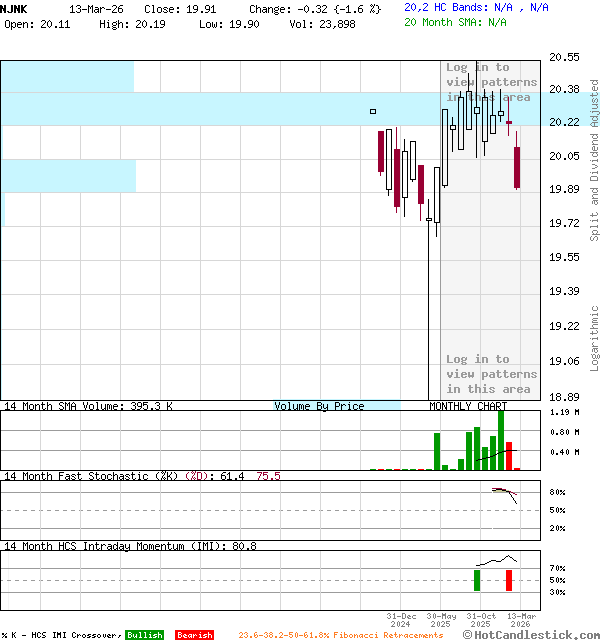Click the green Bullish legend badge

tap(144, 635)
